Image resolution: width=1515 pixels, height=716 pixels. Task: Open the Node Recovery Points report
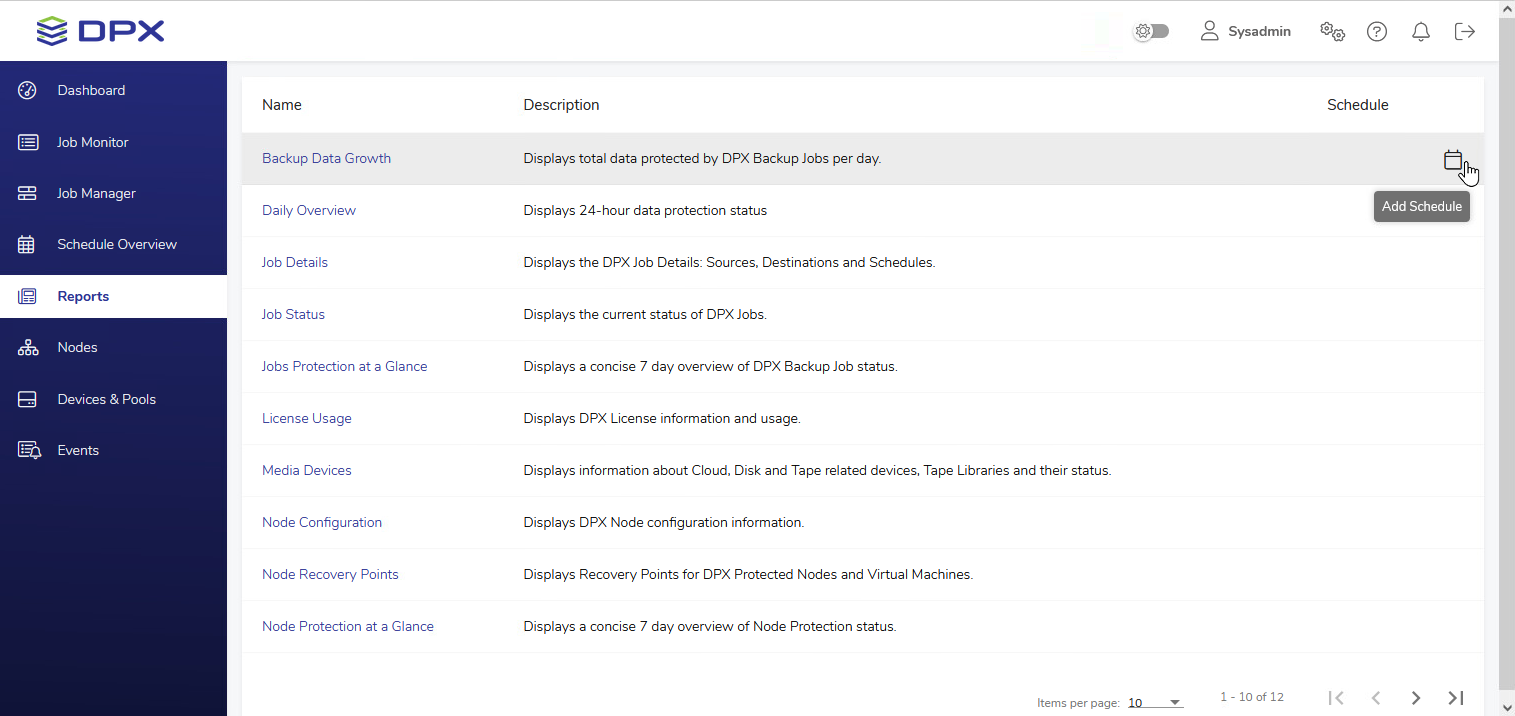[330, 575]
